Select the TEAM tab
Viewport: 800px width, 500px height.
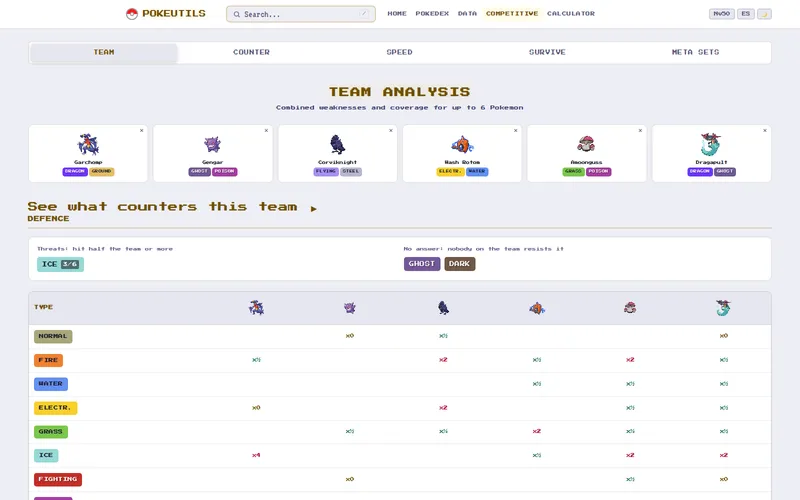click(x=104, y=53)
